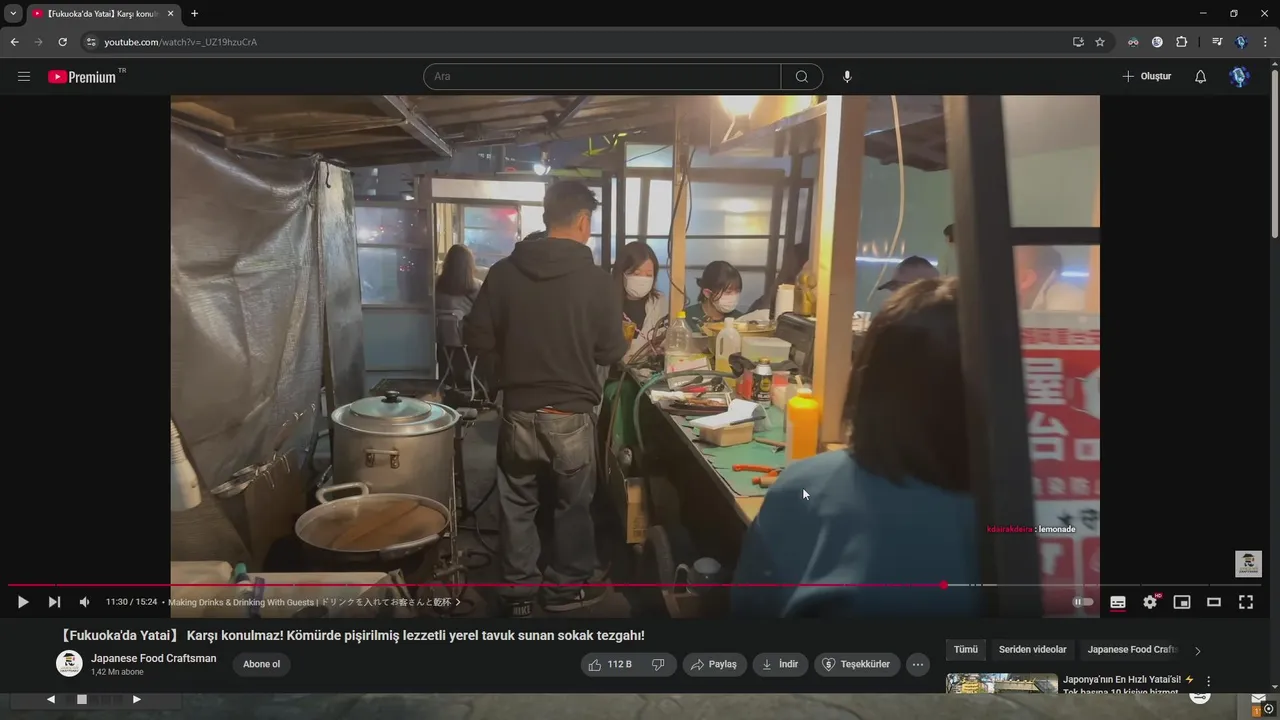Mute the video volume

point(85,602)
